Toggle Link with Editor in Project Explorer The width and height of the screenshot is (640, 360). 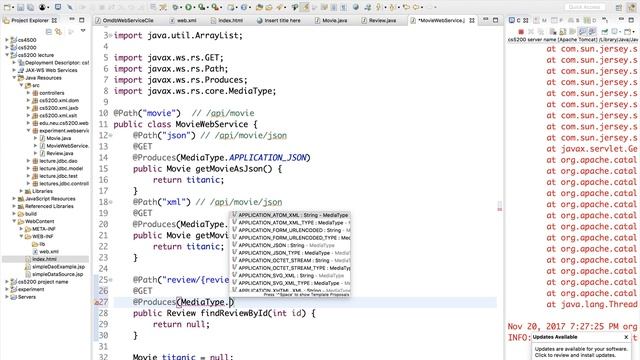coord(58,31)
